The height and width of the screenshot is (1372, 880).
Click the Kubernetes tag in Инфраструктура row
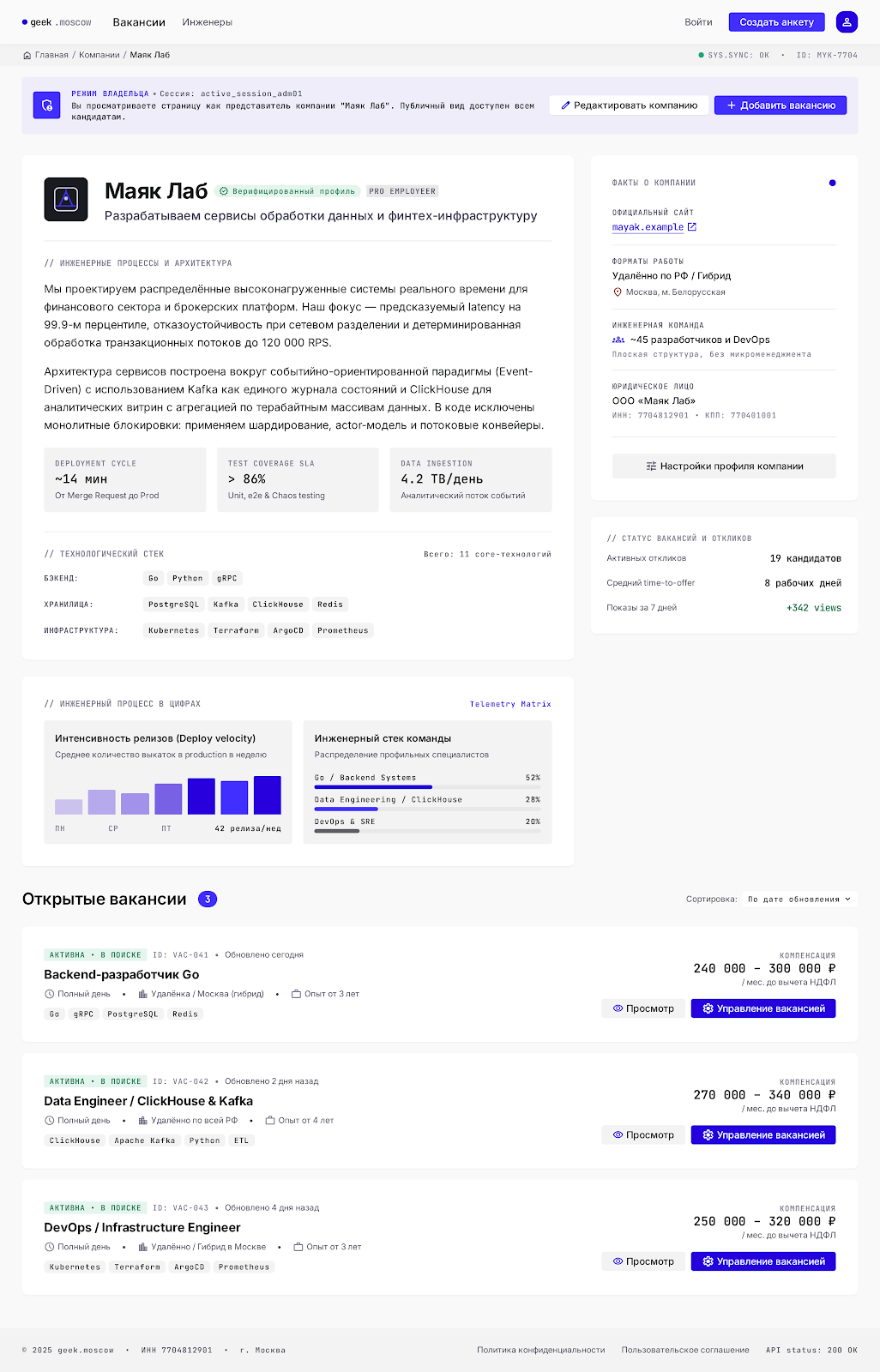173,630
